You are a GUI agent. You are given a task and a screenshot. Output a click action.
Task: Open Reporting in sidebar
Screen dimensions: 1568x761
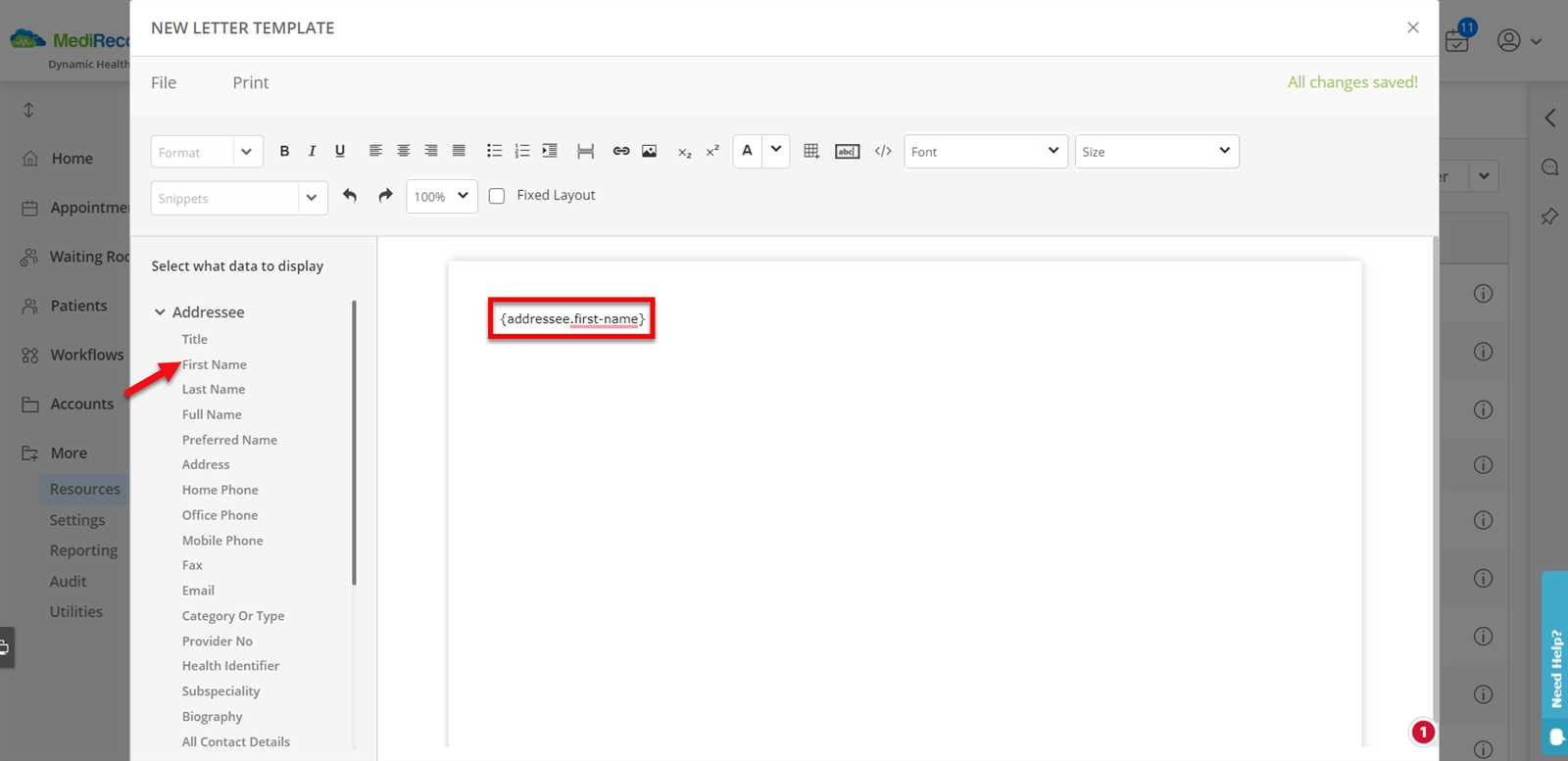[x=83, y=550]
